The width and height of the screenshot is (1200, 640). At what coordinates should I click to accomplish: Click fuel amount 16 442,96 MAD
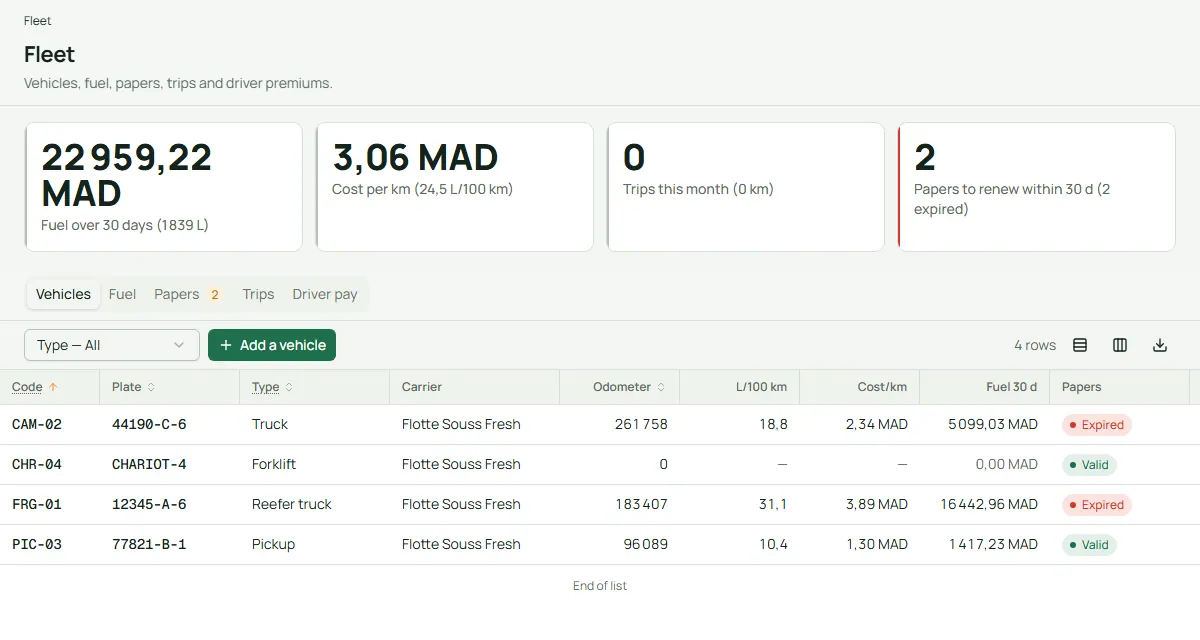(x=989, y=504)
